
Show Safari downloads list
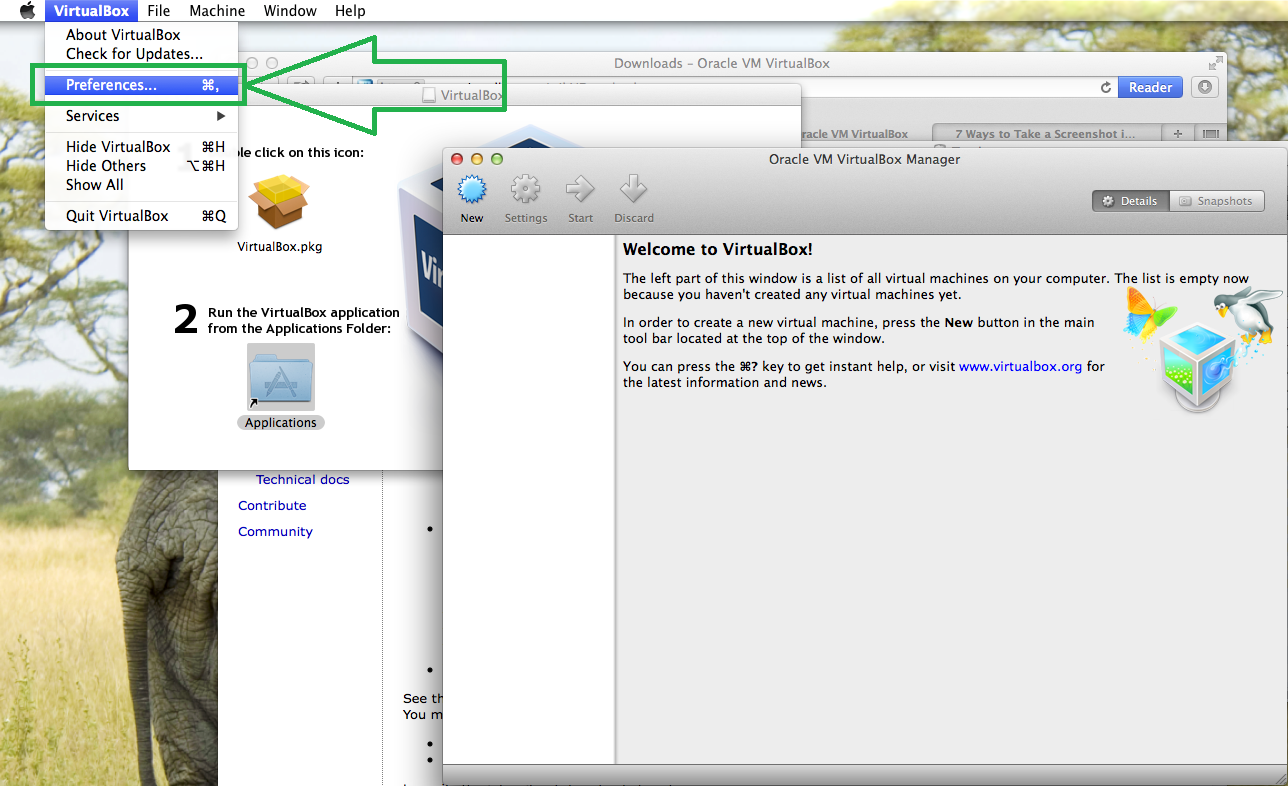pyautogui.click(x=1205, y=87)
